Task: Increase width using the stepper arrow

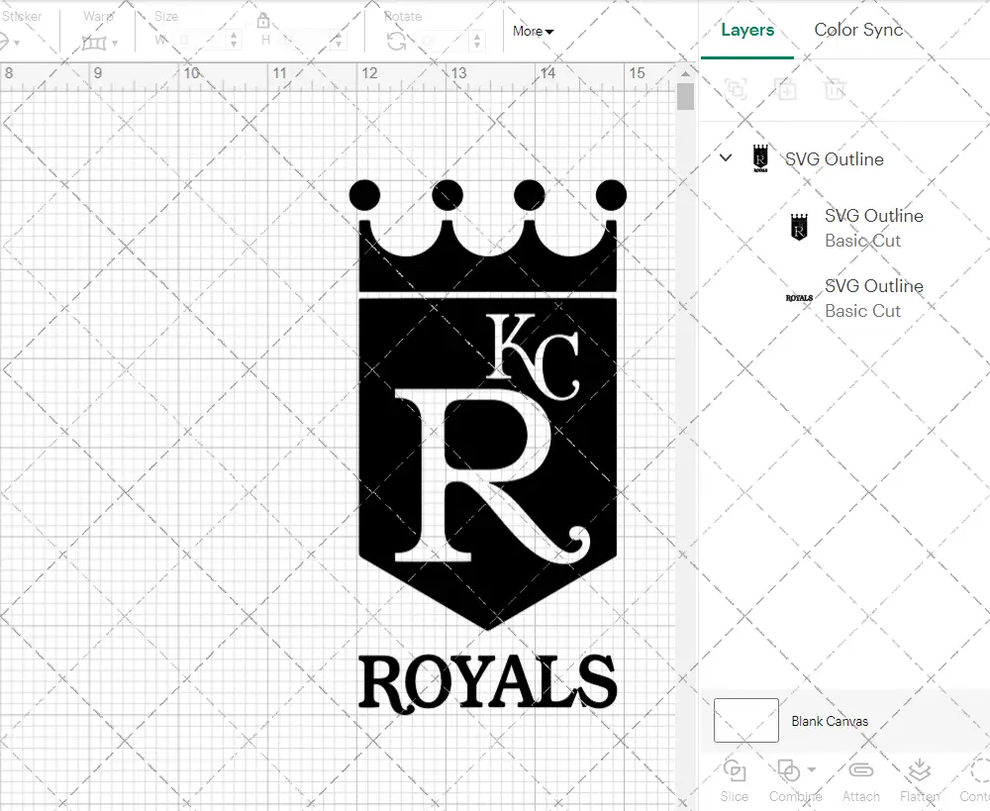Action: 234,36
